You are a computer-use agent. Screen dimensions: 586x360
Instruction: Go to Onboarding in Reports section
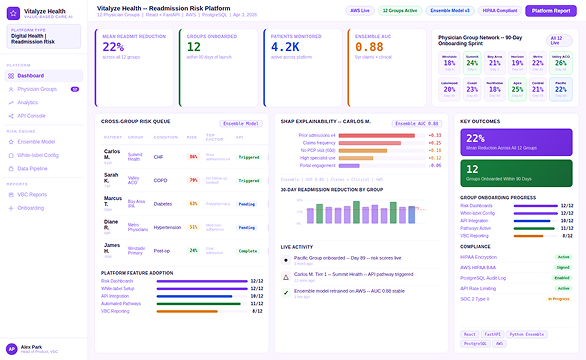[44, 208]
